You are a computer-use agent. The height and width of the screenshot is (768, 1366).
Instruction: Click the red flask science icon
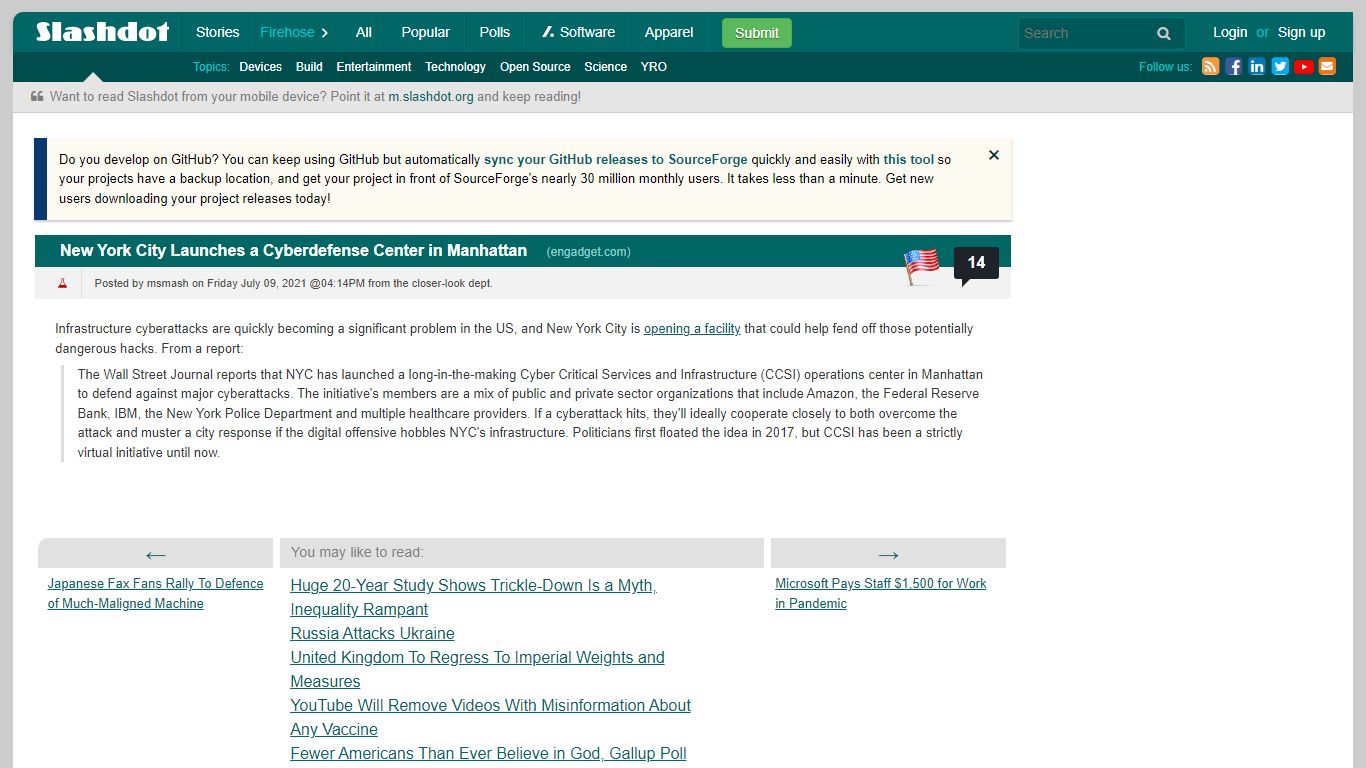click(62, 283)
